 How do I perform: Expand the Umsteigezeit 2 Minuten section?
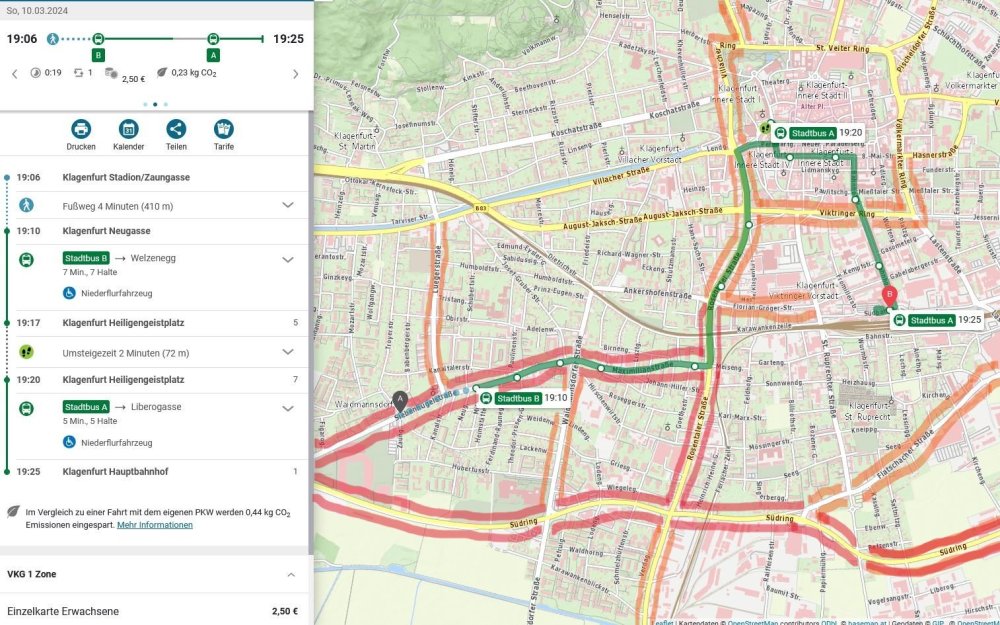288,352
